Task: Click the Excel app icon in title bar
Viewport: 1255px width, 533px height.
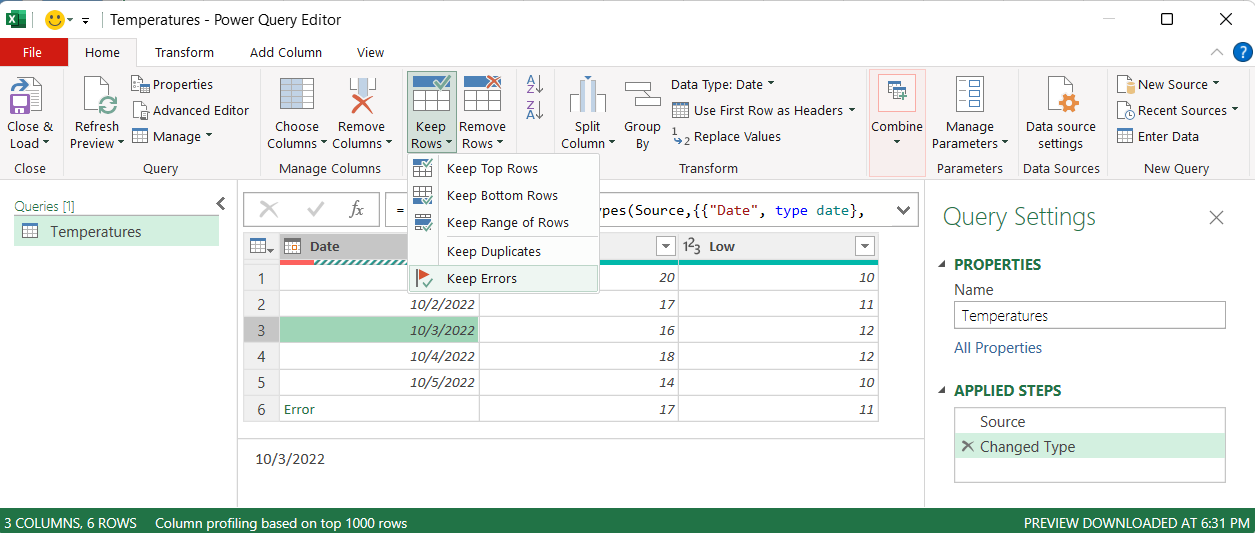Action: point(17,19)
